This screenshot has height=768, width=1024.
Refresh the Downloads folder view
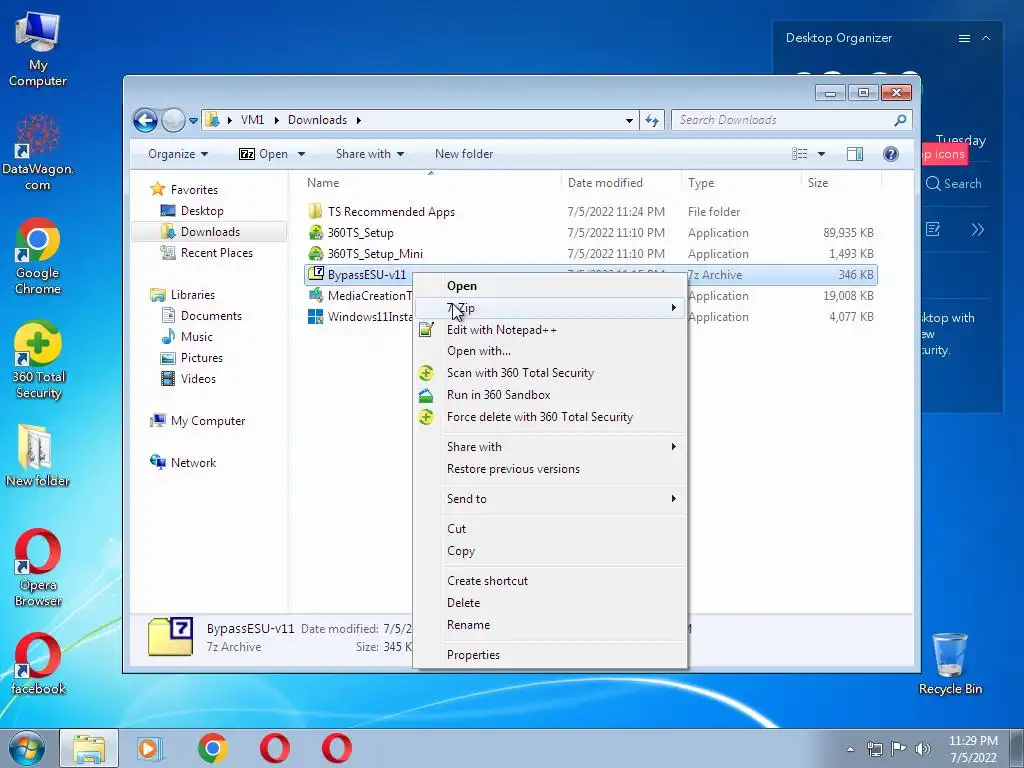[x=652, y=120]
